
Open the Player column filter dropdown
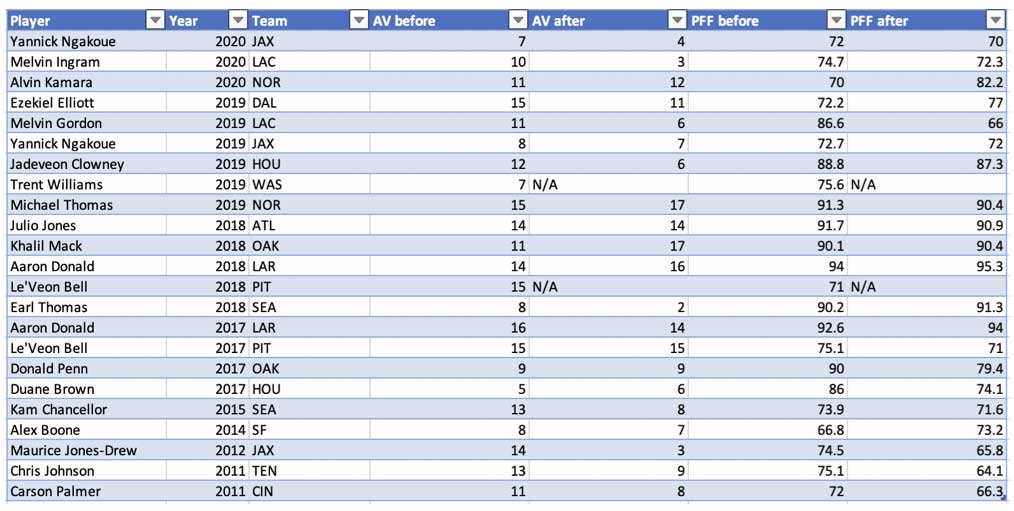pyautogui.click(x=156, y=21)
